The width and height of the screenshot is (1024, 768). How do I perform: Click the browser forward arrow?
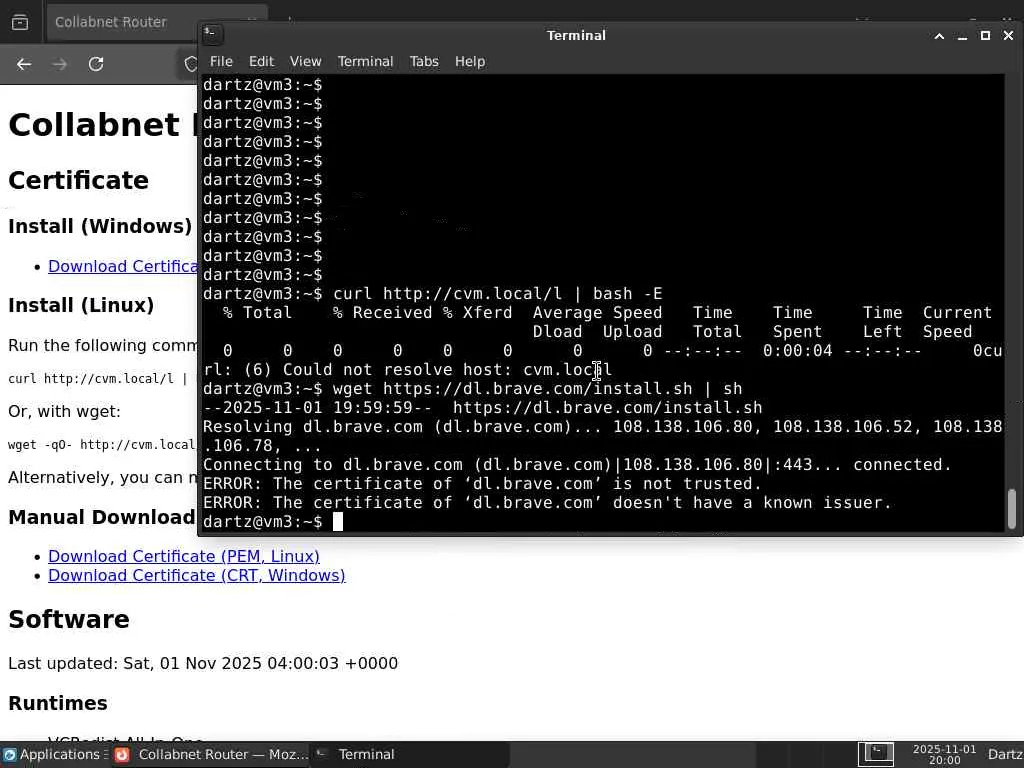pos(60,64)
